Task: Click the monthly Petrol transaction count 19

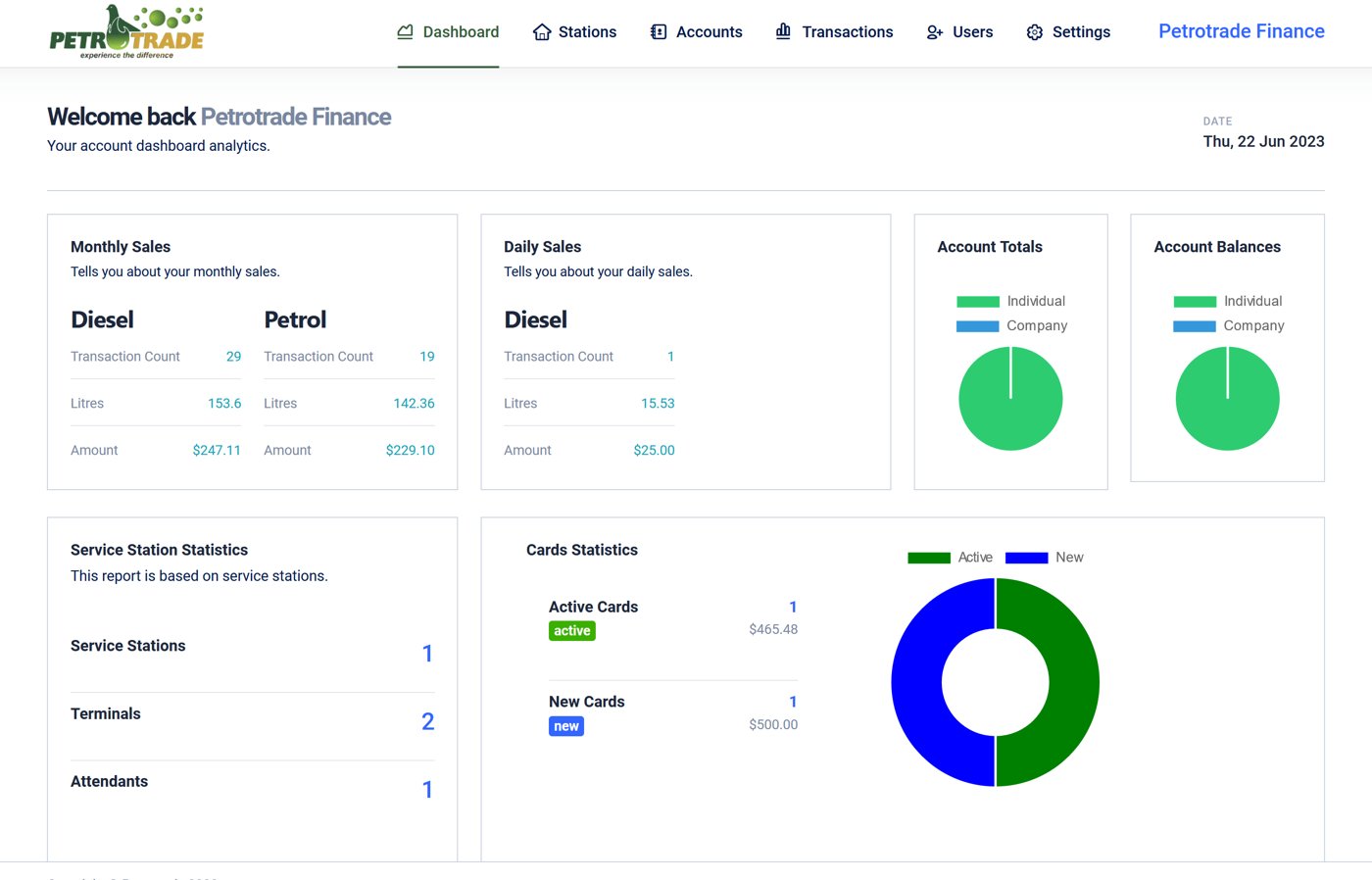Action: click(427, 357)
